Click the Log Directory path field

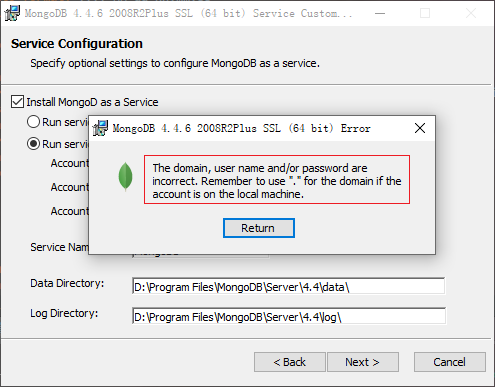pyautogui.click(x=288, y=316)
